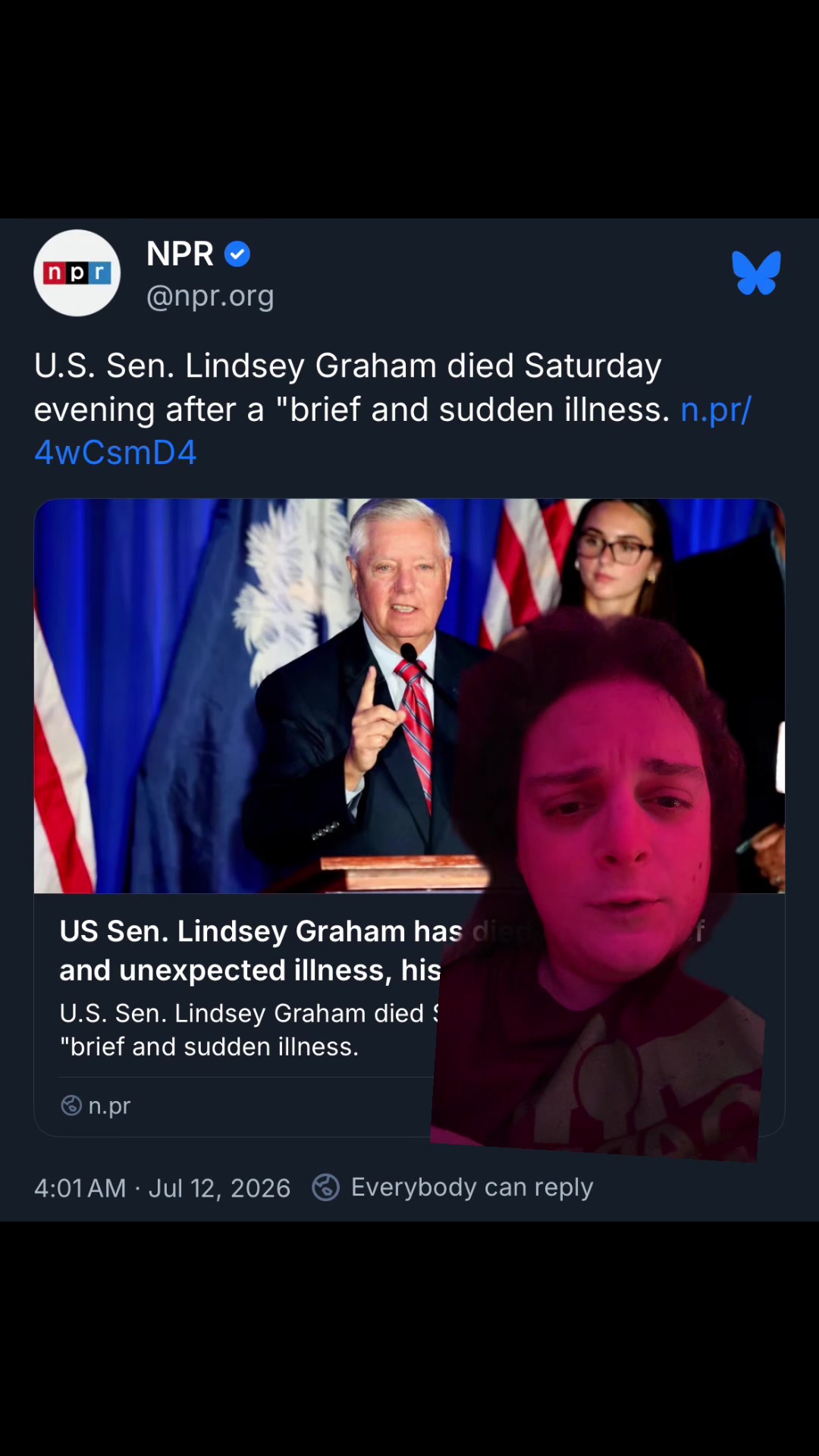Click the reply-settings globe icon
This screenshot has width=819, height=1456.
[x=326, y=1188]
